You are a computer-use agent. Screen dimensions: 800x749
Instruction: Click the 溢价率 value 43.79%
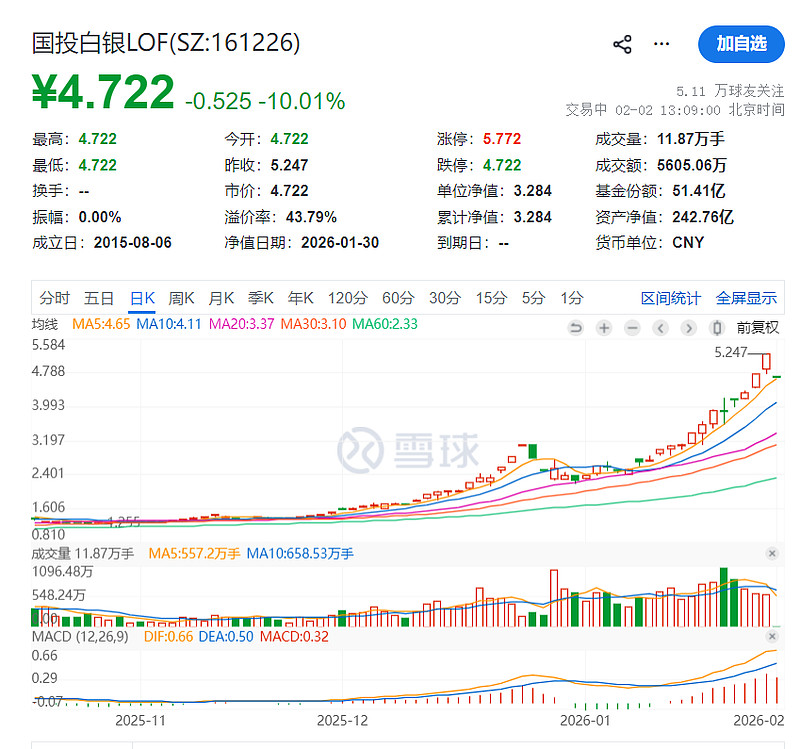point(311,217)
